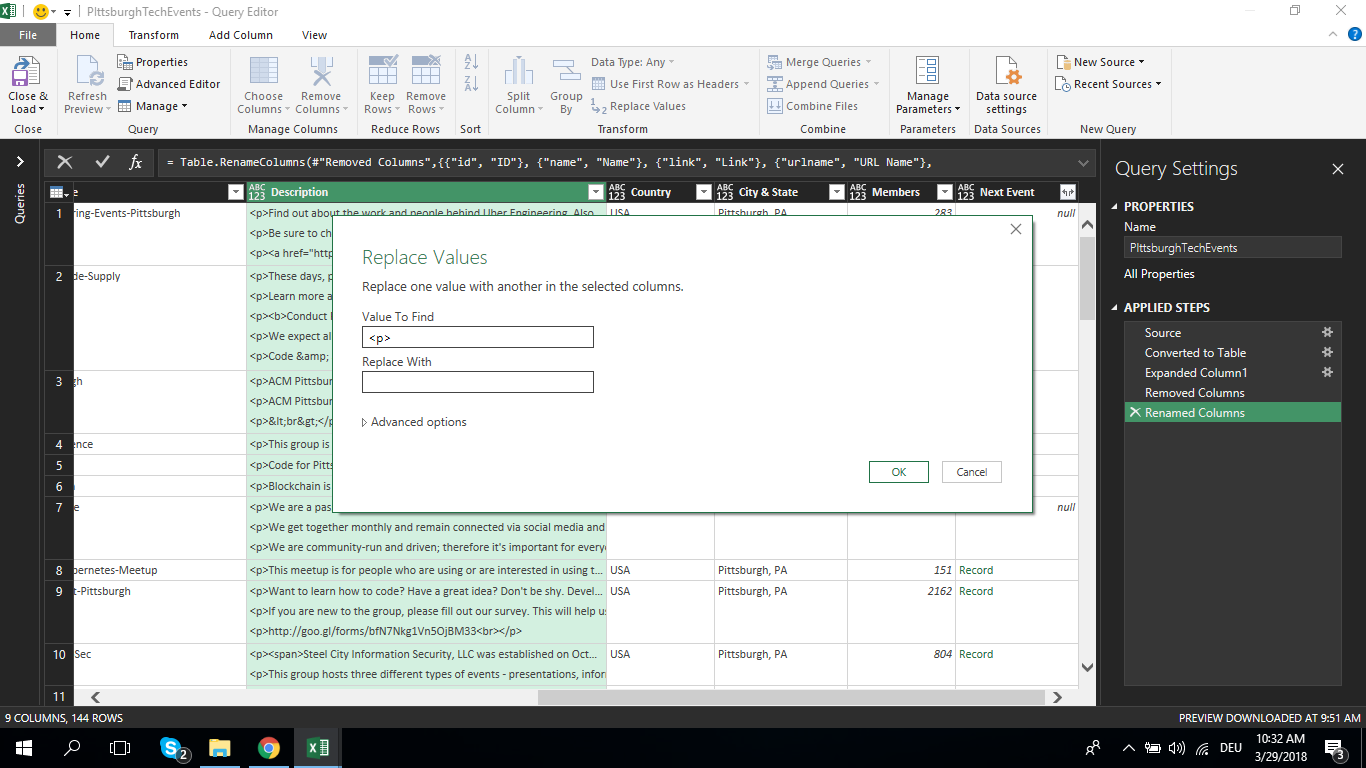The width and height of the screenshot is (1366, 768).
Task: Open the Expanded Column1 step settings gear
Action: click(1327, 372)
